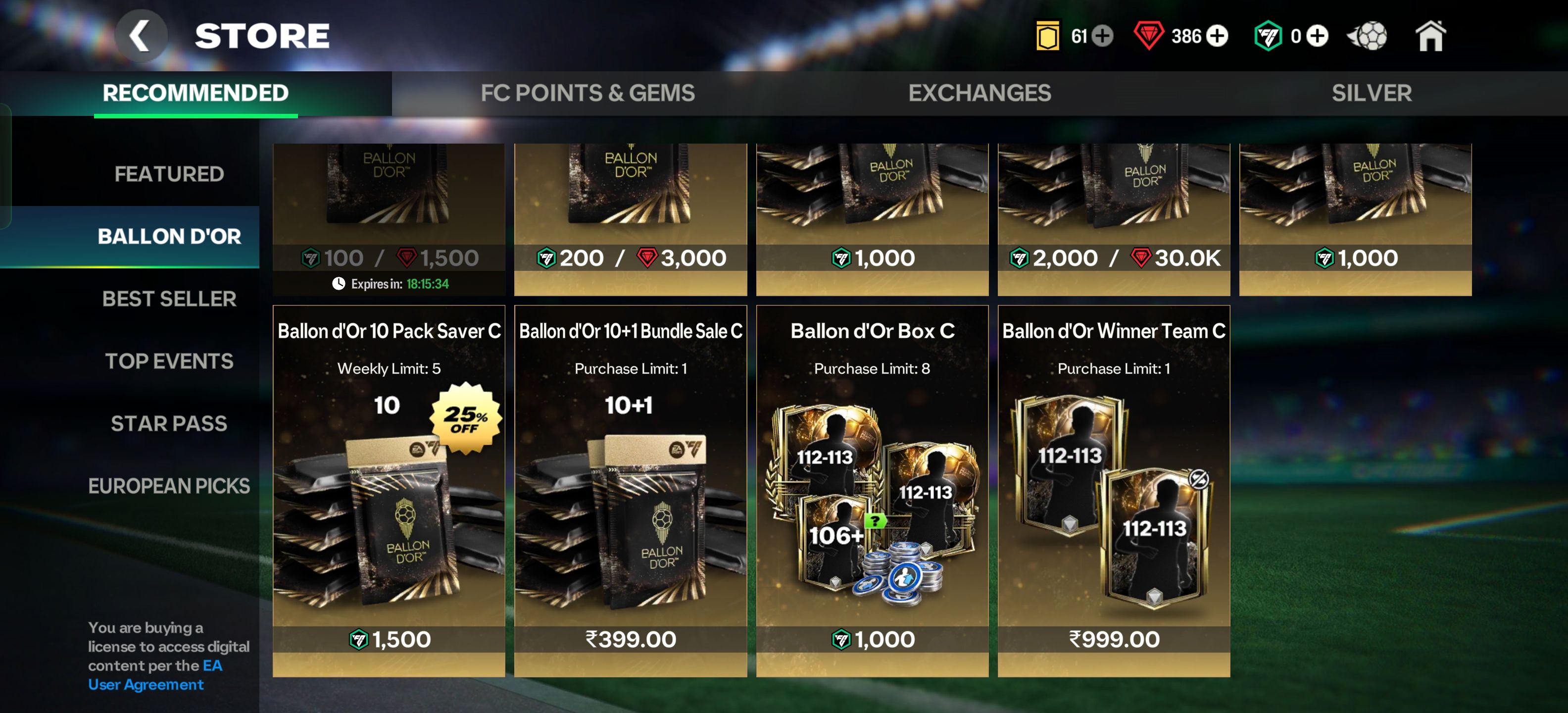The height and width of the screenshot is (713, 1568).
Task: Switch to the Silver tab
Action: point(1372,93)
